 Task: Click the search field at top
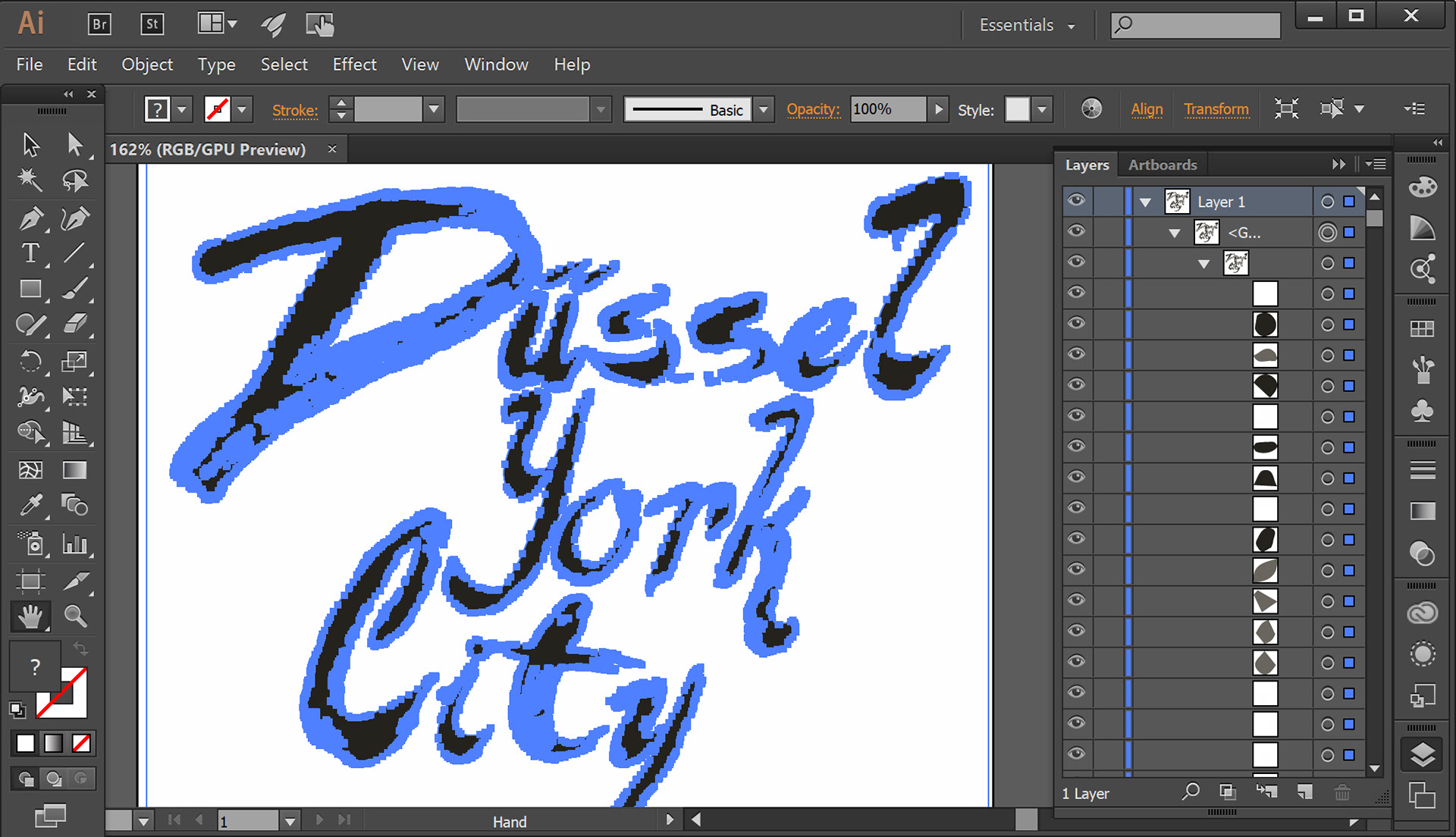point(1195,25)
